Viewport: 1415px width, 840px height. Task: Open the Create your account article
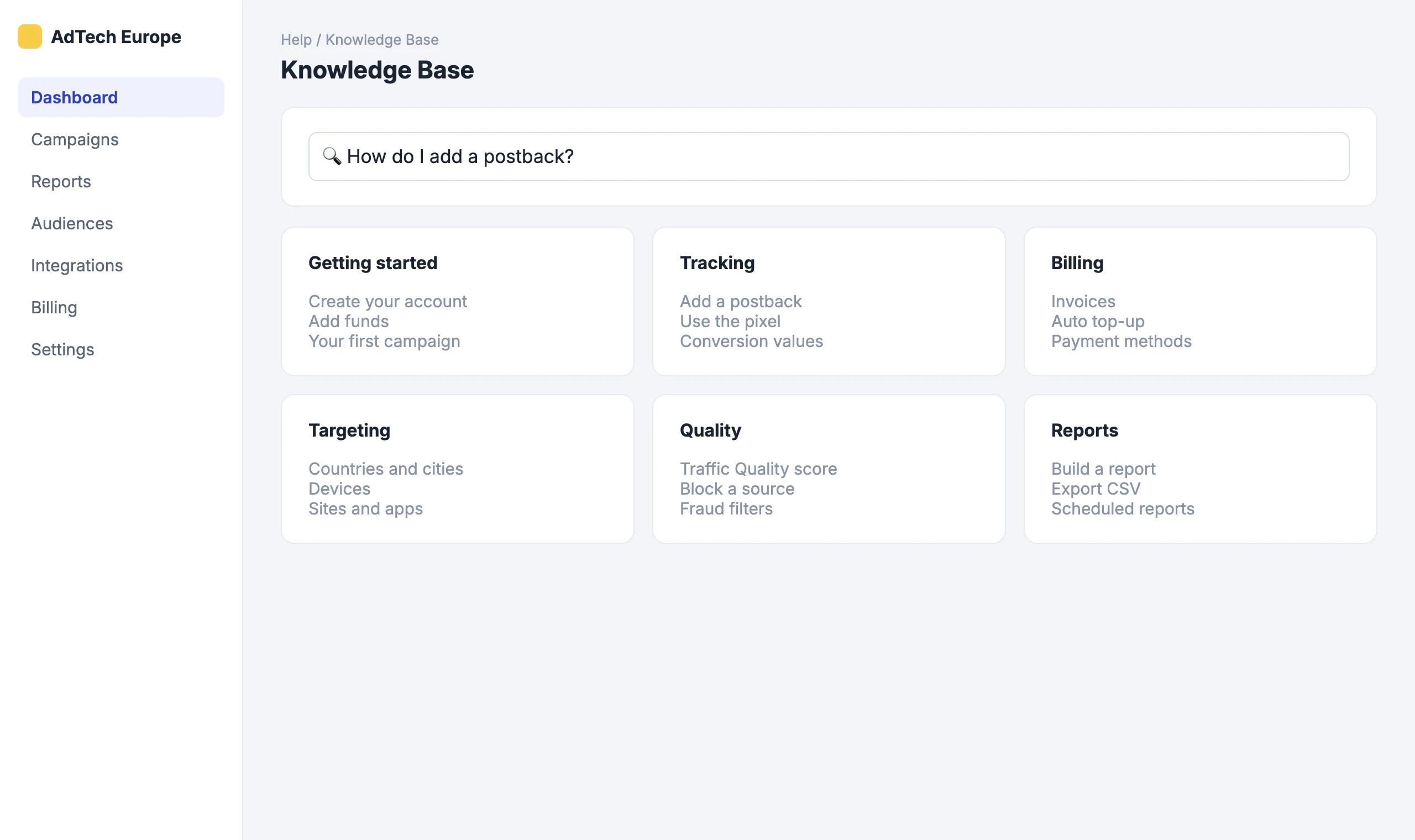pyautogui.click(x=387, y=301)
